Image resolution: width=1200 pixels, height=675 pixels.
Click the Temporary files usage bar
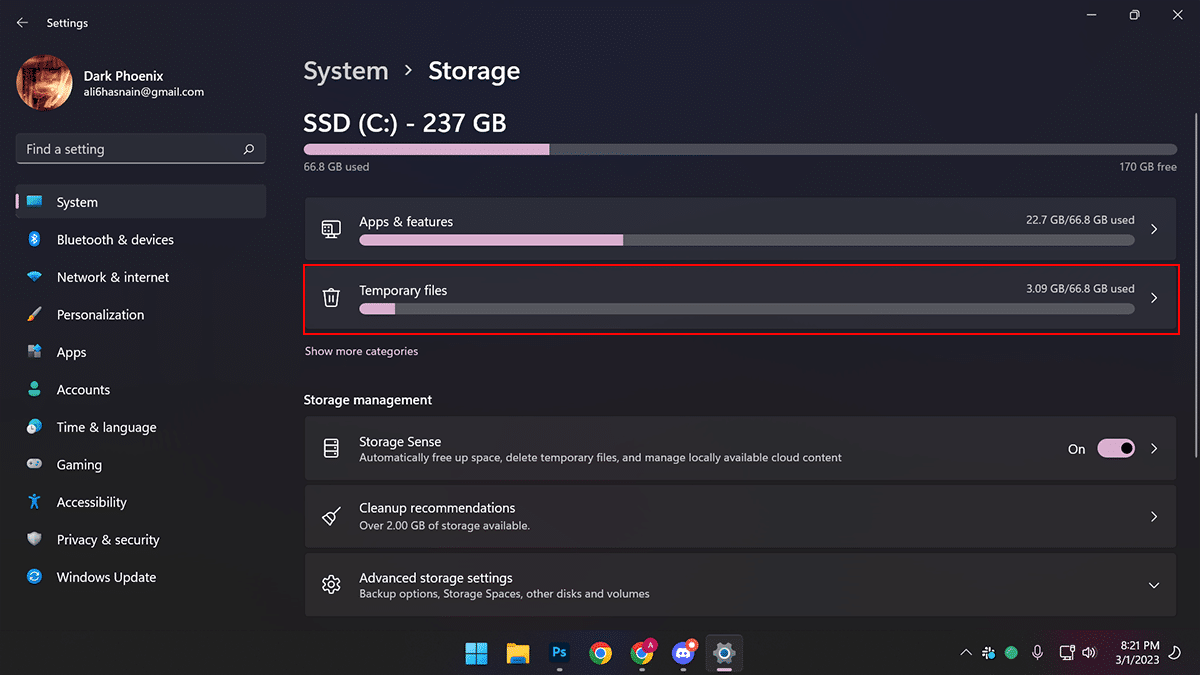[x=746, y=309]
